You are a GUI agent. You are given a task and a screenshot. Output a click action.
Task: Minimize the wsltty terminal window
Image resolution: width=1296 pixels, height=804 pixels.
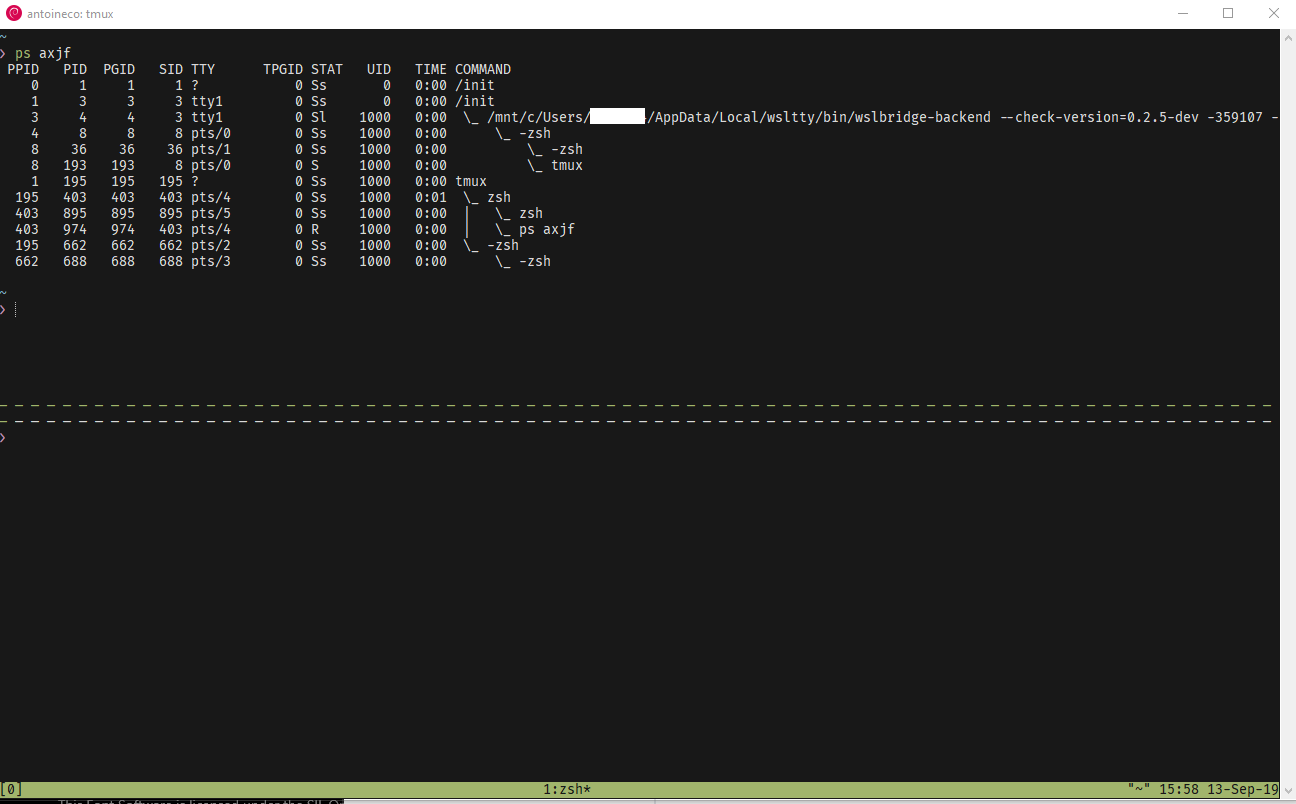(1181, 13)
